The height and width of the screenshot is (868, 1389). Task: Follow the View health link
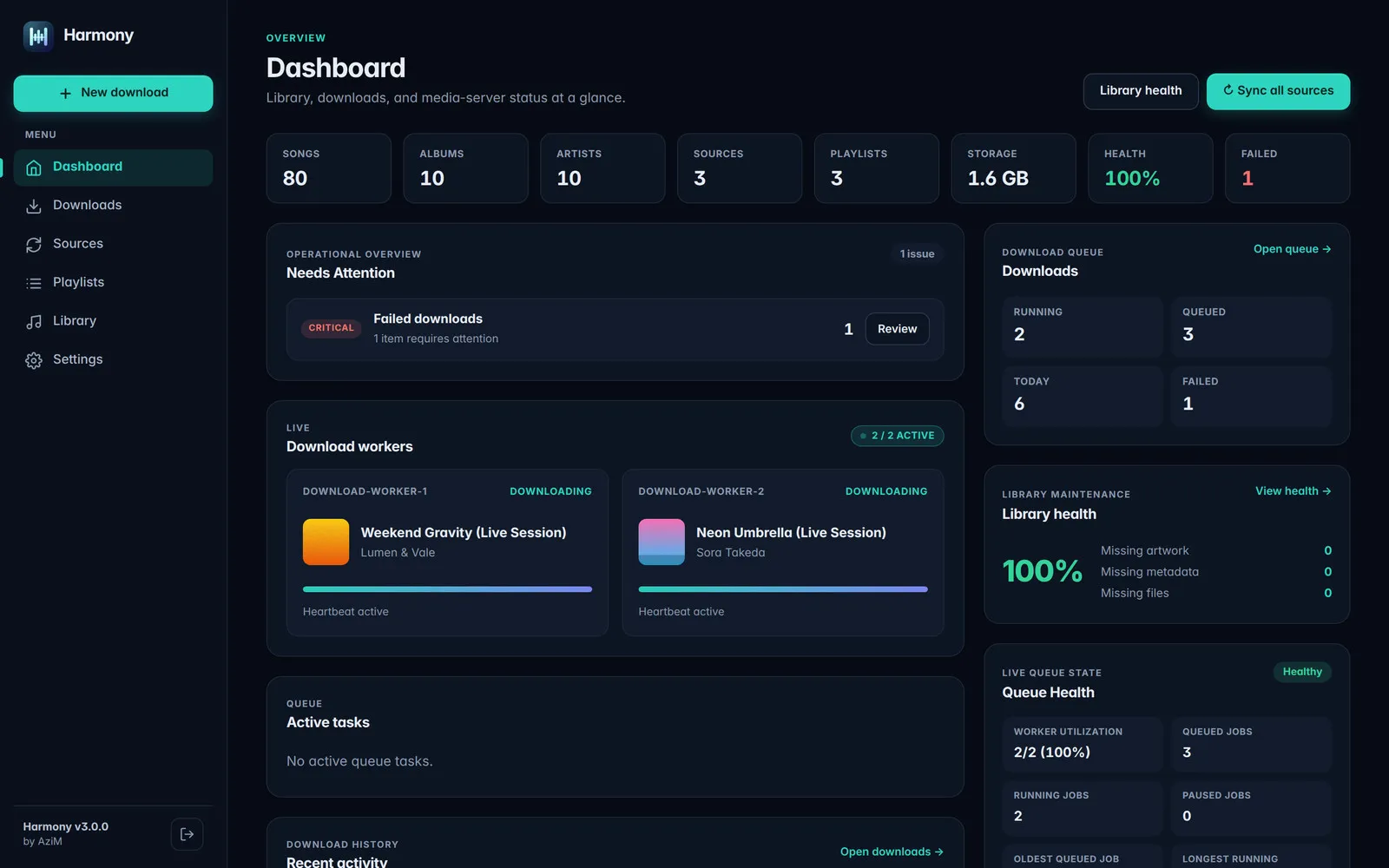point(1293,491)
